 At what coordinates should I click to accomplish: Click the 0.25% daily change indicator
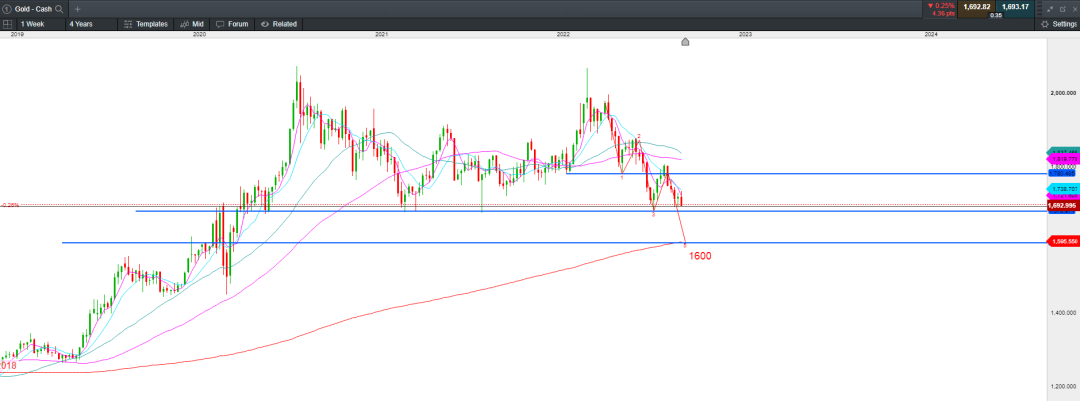(x=942, y=6)
